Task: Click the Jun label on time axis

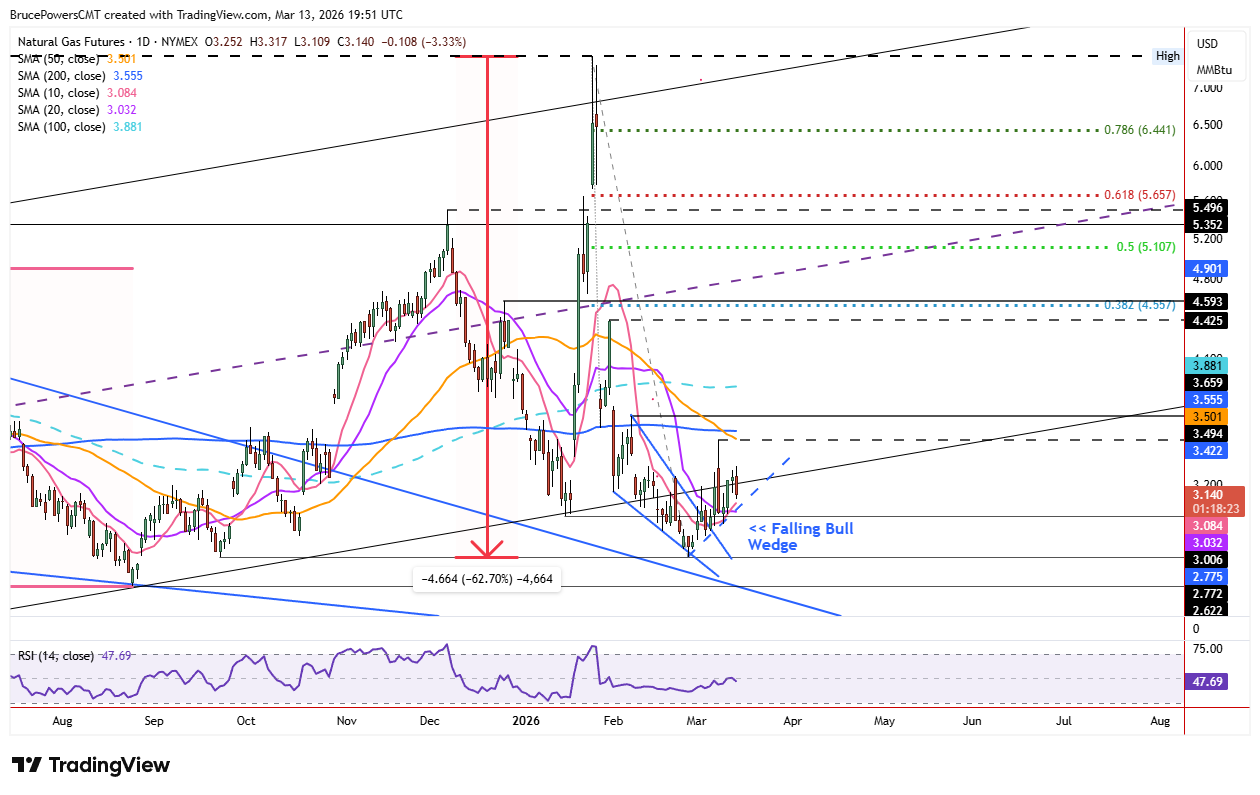Action: click(972, 720)
